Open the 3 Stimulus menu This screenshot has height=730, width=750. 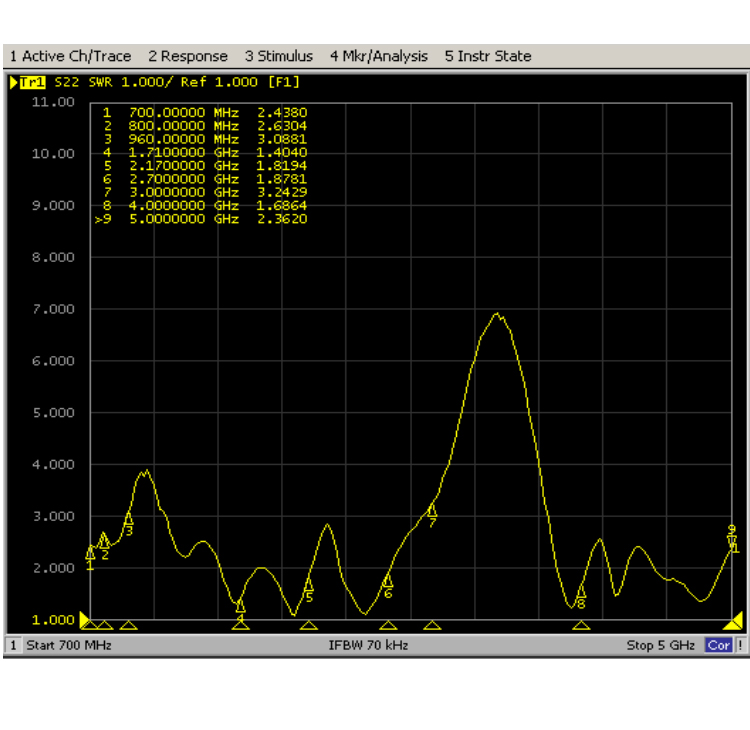(279, 56)
